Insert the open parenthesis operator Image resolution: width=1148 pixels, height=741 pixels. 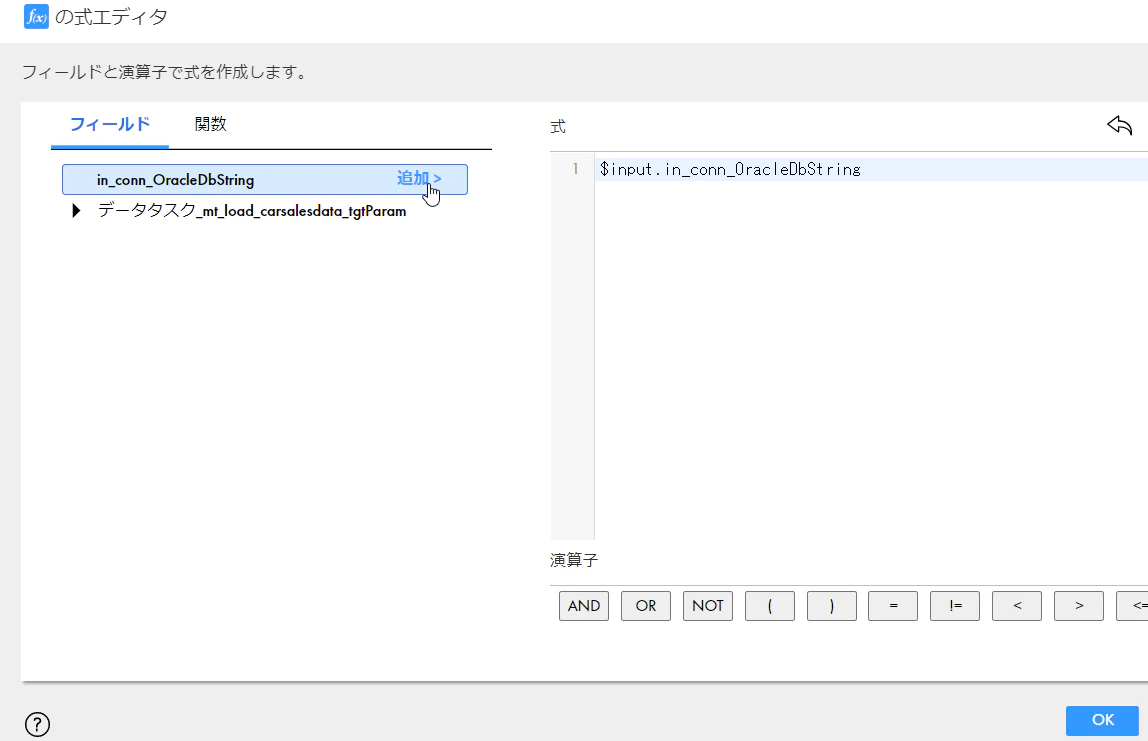(769, 606)
